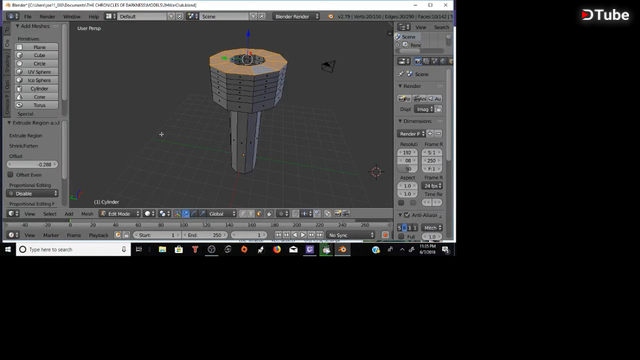Screen dimensions: 640x360
Task: Open the Blender Render engine dropdown
Action: coord(297,17)
